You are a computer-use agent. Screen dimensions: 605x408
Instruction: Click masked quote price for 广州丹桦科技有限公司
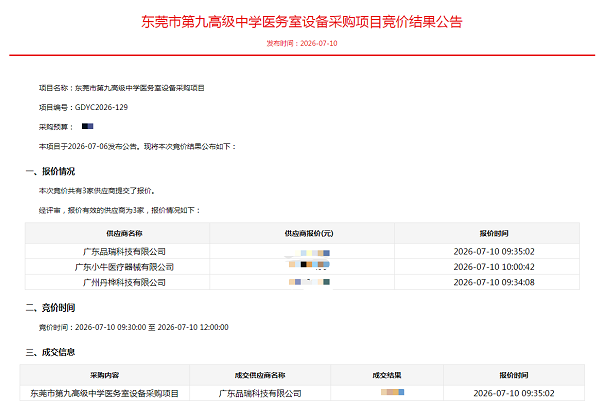tap(309, 282)
